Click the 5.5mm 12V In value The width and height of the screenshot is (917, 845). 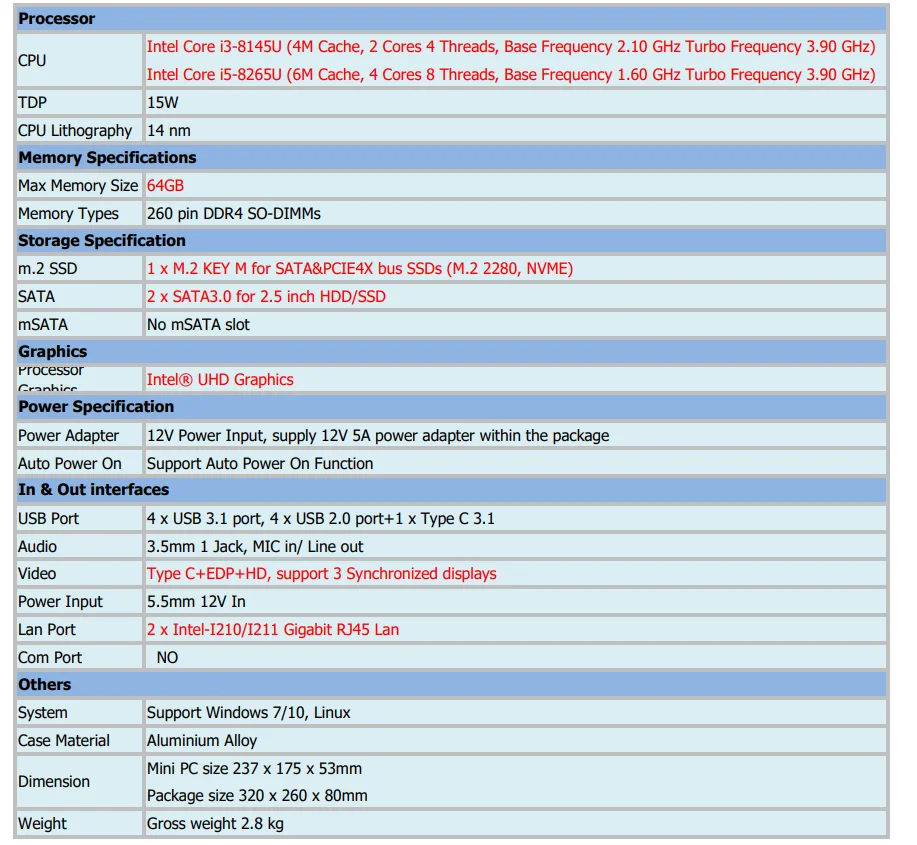(196, 602)
